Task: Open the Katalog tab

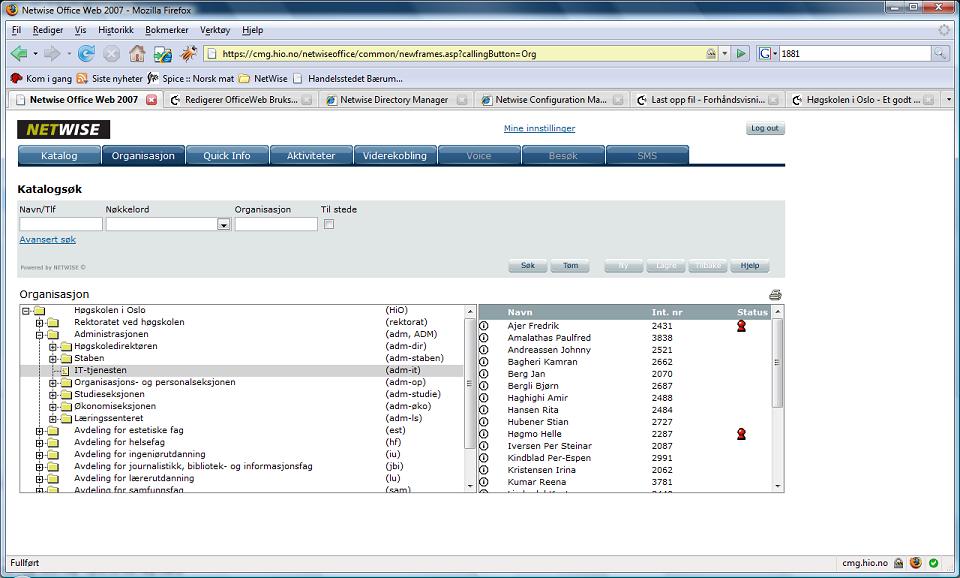Action: coord(59,156)
